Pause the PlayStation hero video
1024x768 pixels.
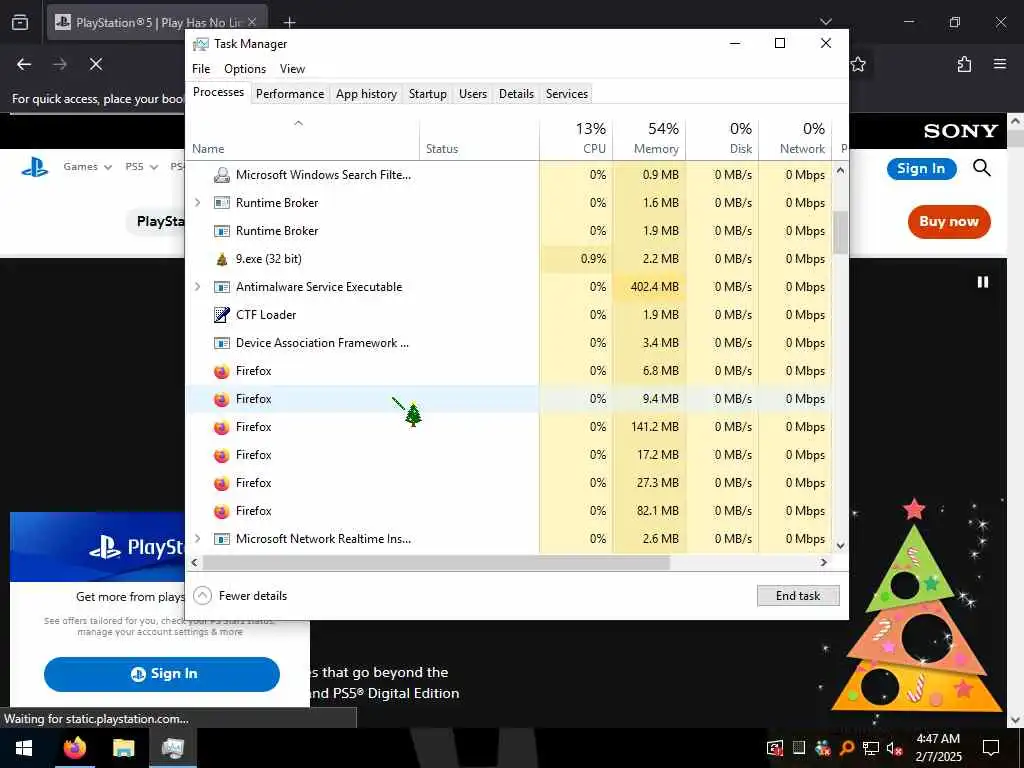(x=982, y=282)
